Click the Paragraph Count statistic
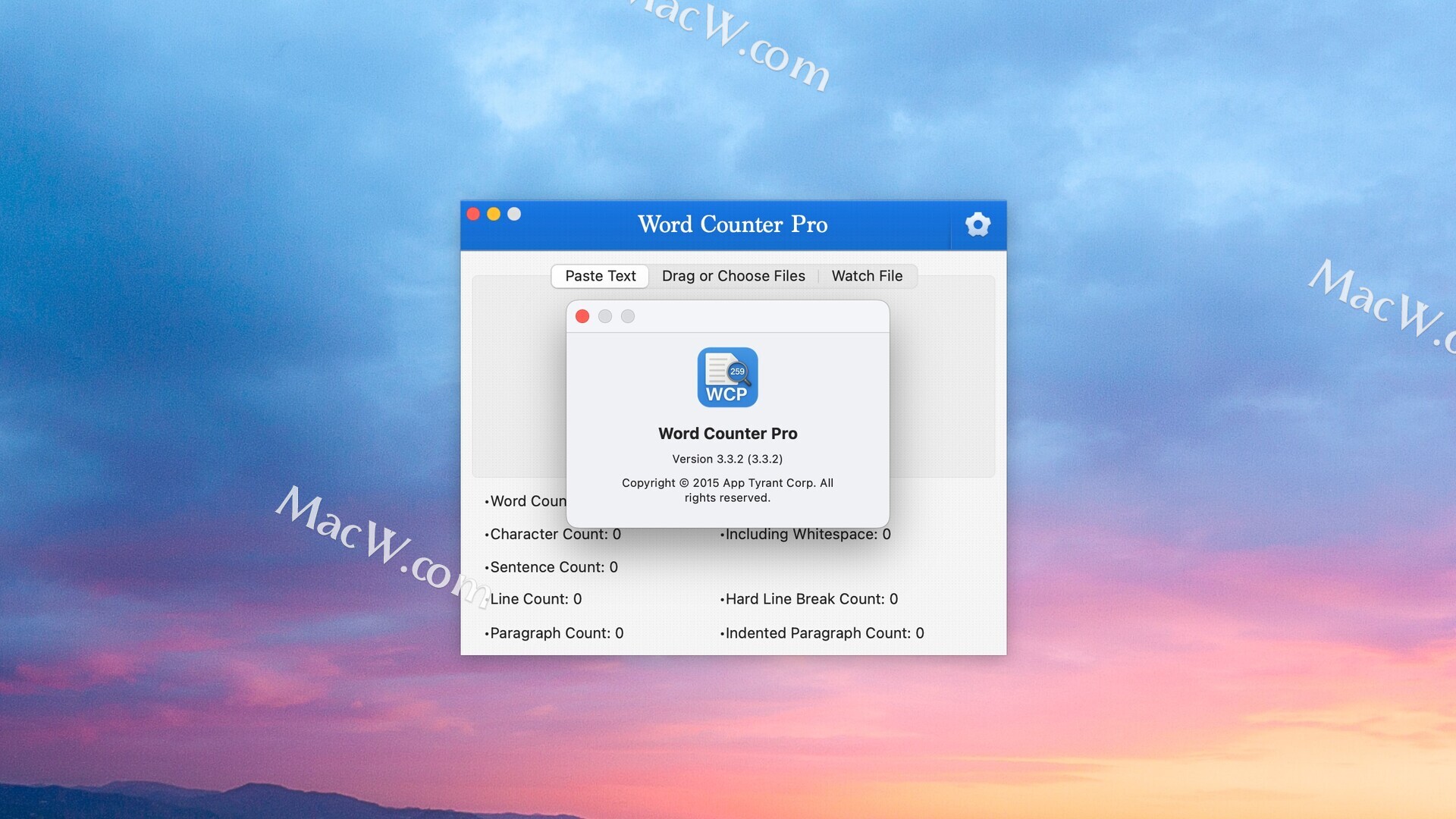 [x=555, y=633]
